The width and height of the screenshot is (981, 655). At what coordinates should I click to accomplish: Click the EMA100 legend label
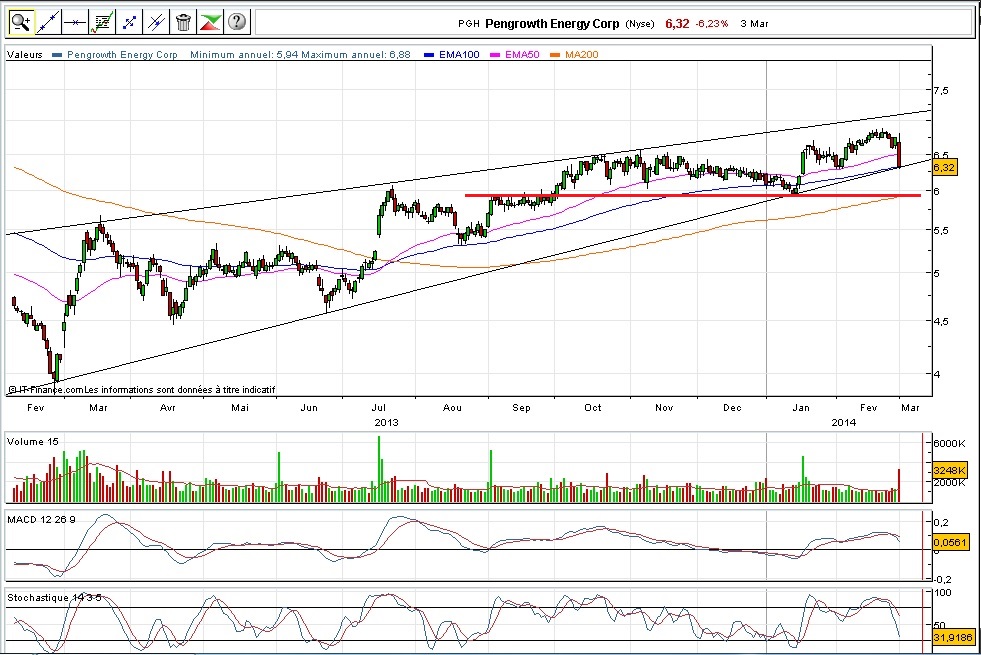click(x=459, y=54)
